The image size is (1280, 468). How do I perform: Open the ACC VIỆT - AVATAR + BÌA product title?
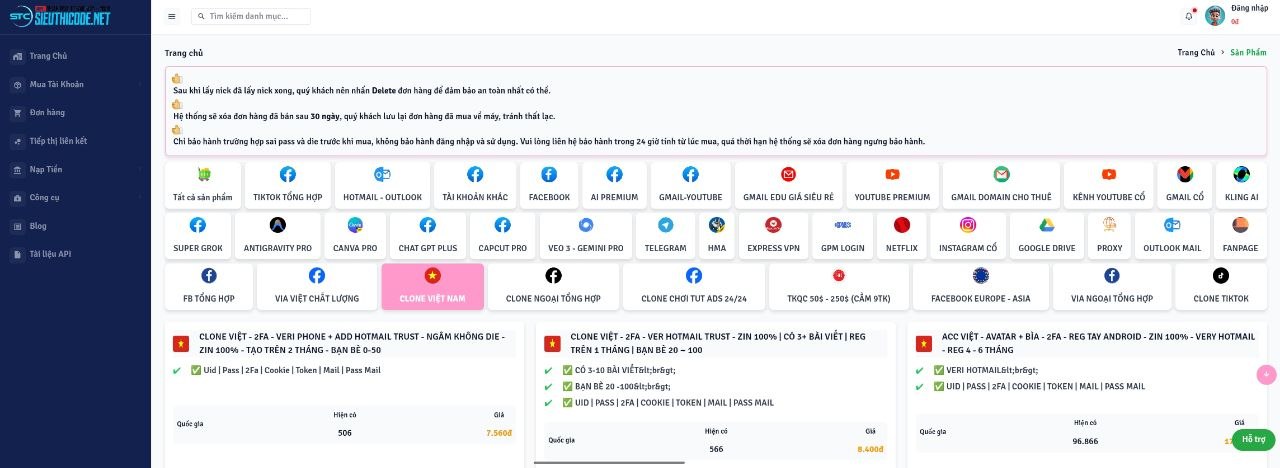1098,343
